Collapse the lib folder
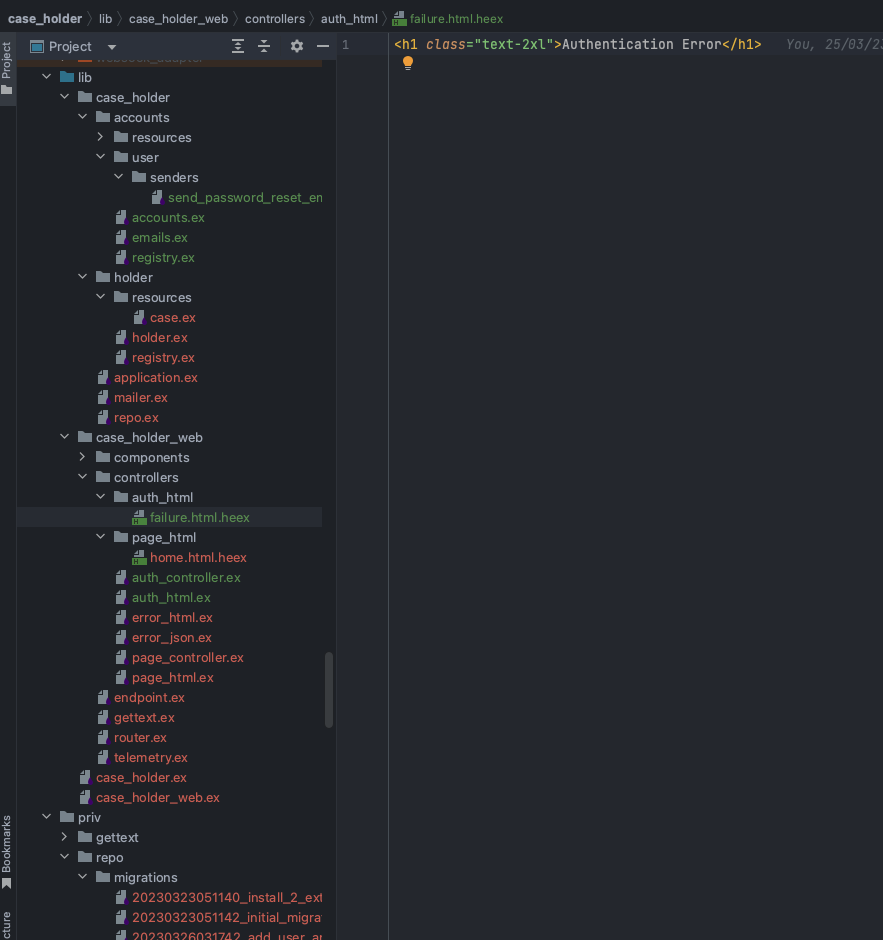 coord(47,77)
